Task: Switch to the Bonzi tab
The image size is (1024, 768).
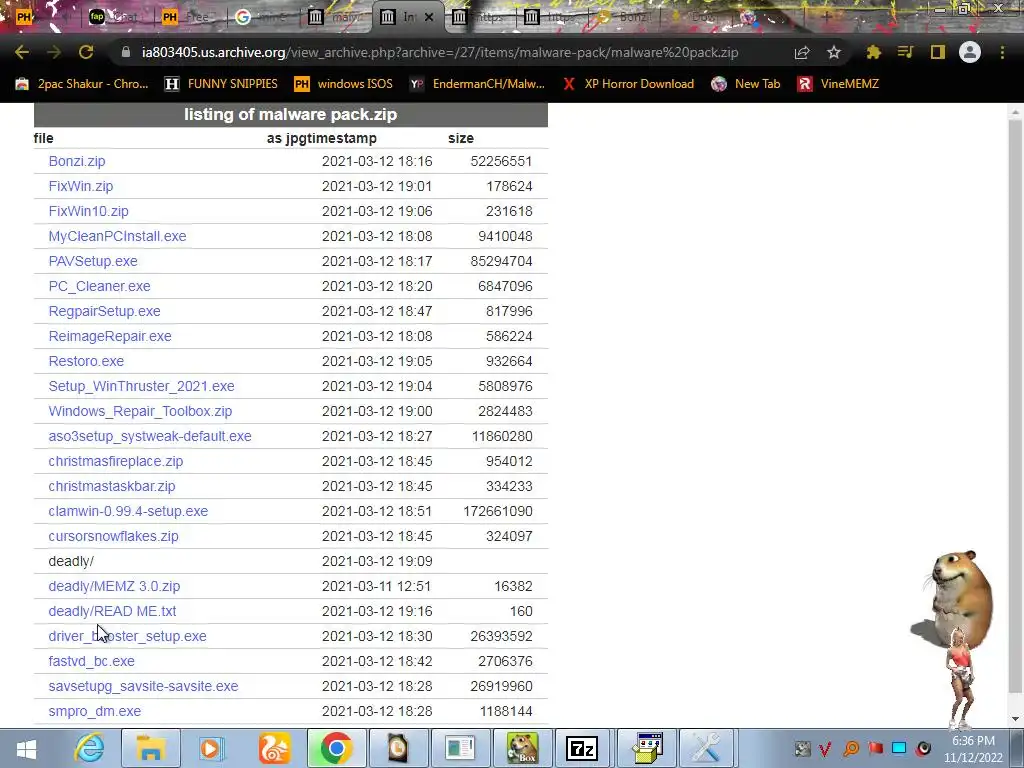Action: 624,17
